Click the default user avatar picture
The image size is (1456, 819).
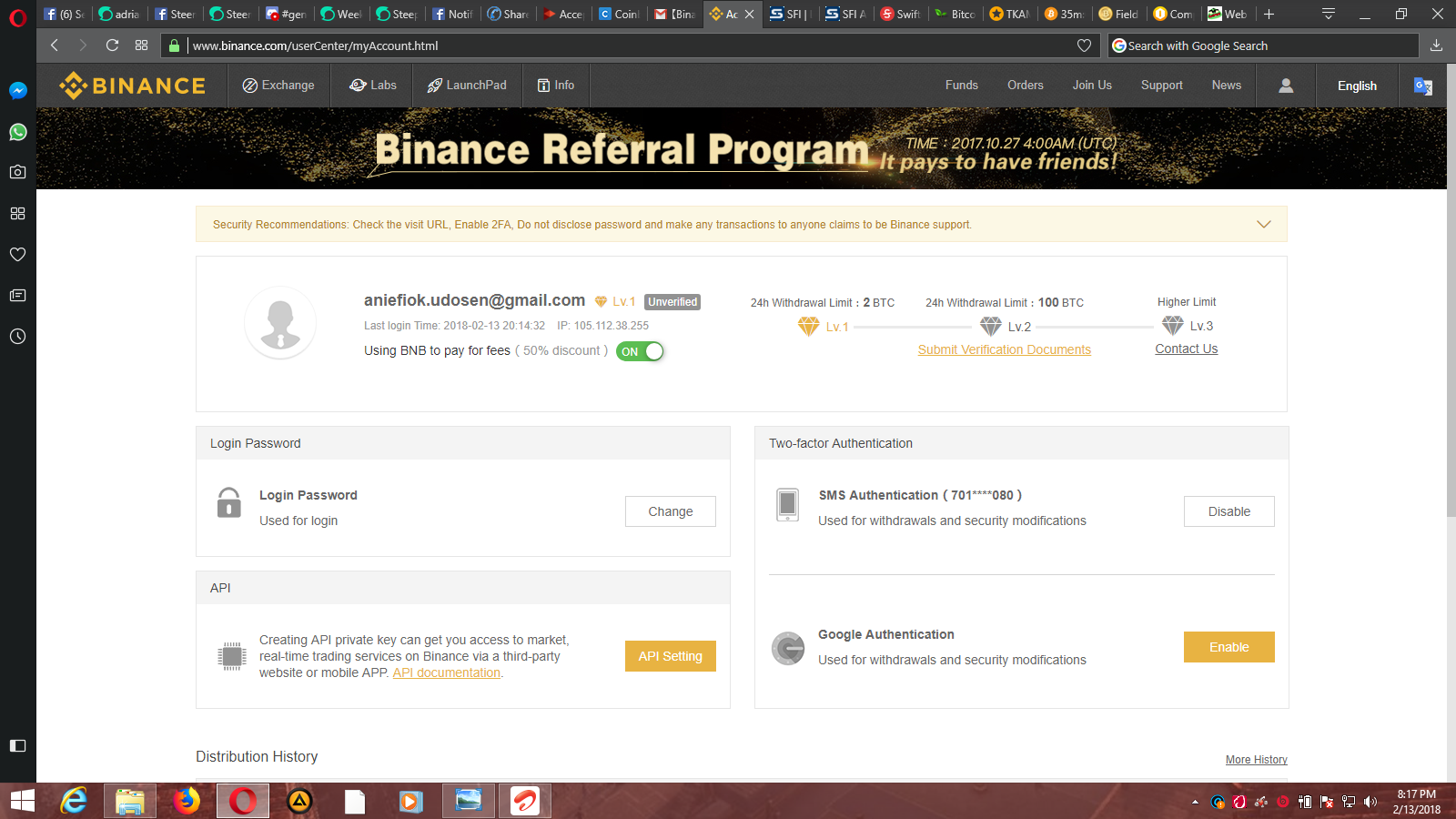pyautogui.click(x=280, y=323)
